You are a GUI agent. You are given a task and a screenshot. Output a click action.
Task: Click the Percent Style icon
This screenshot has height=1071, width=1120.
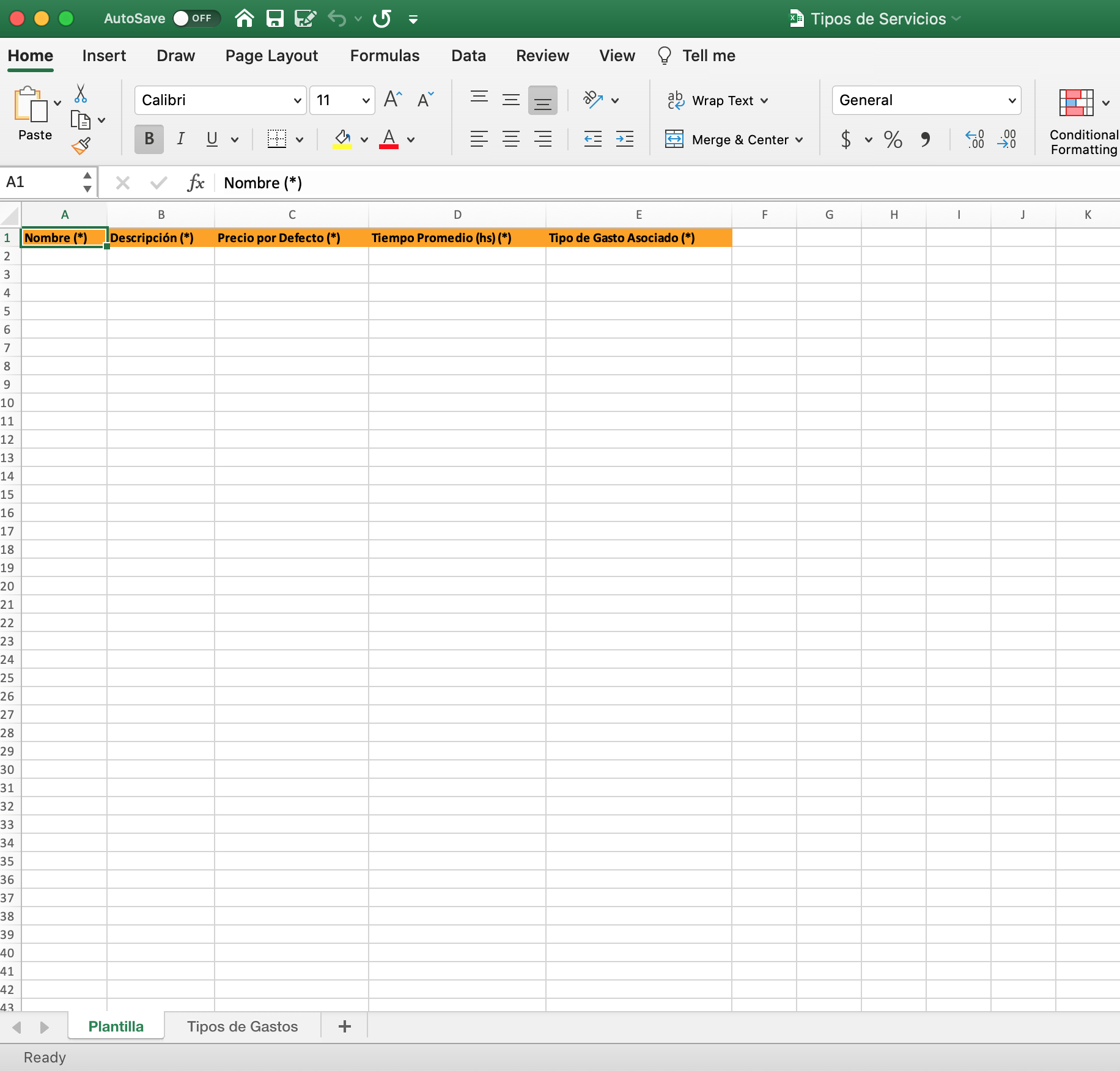click(893, 139)
